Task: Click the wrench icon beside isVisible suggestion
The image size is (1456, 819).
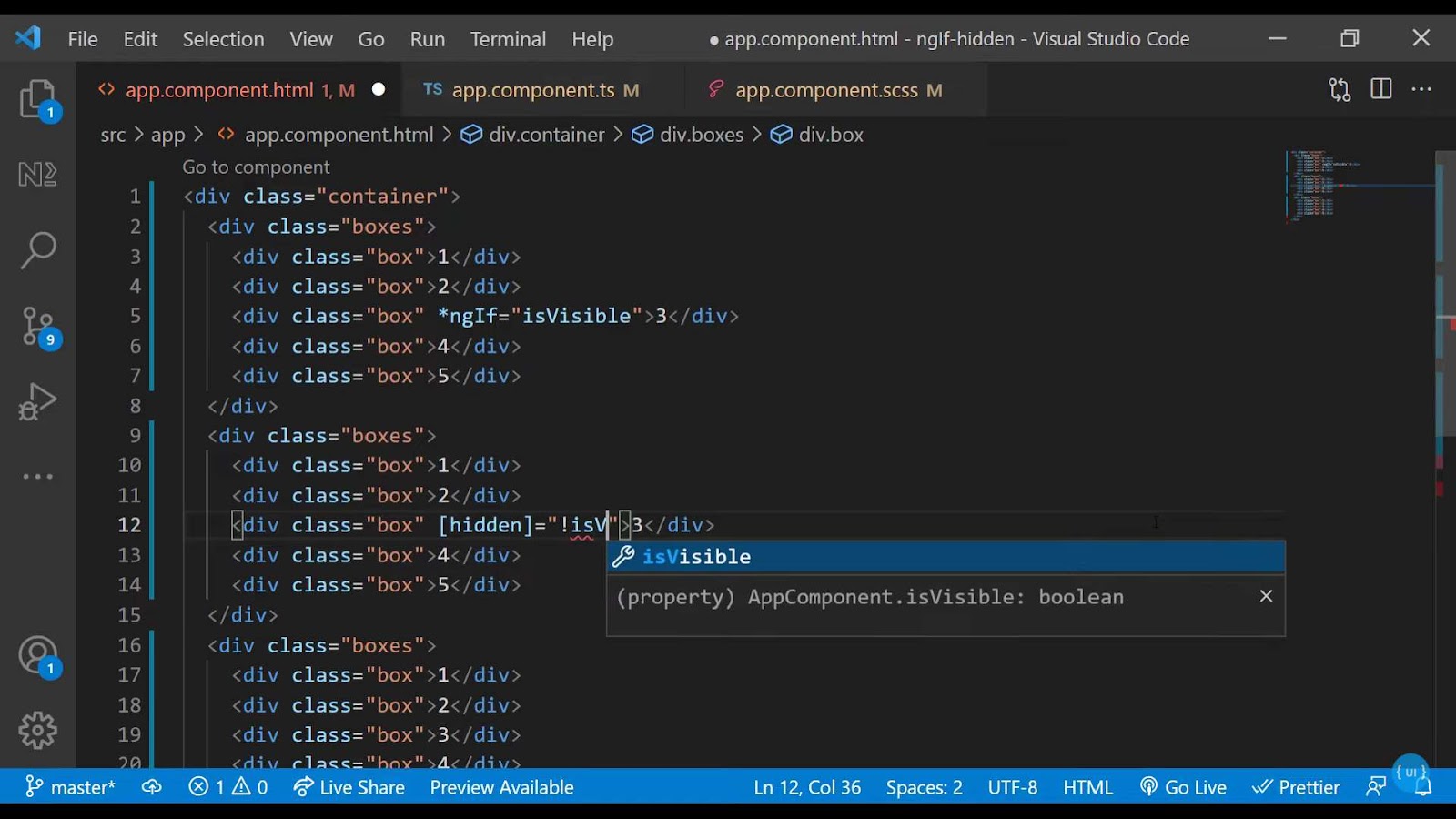Action: [x=623, y=556]
